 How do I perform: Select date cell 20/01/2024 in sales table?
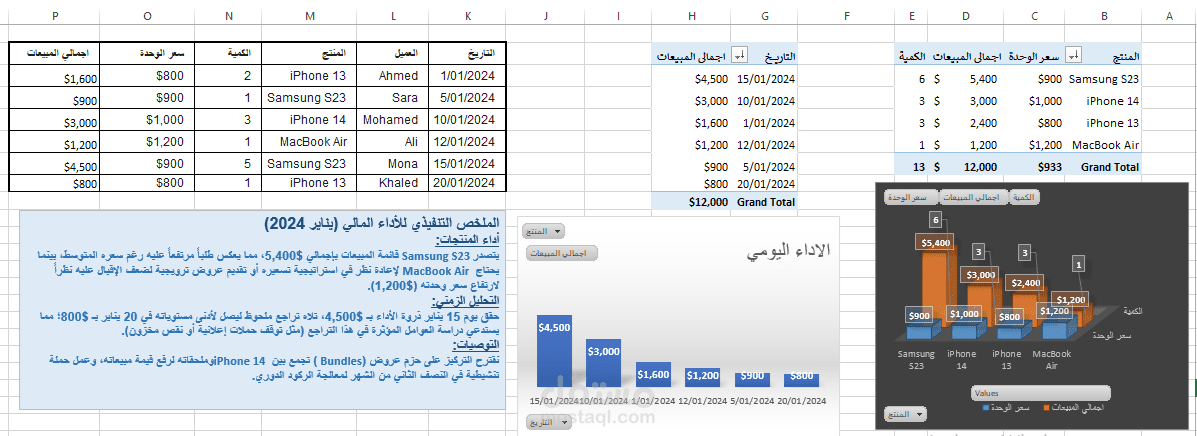[x=467, y=182]
